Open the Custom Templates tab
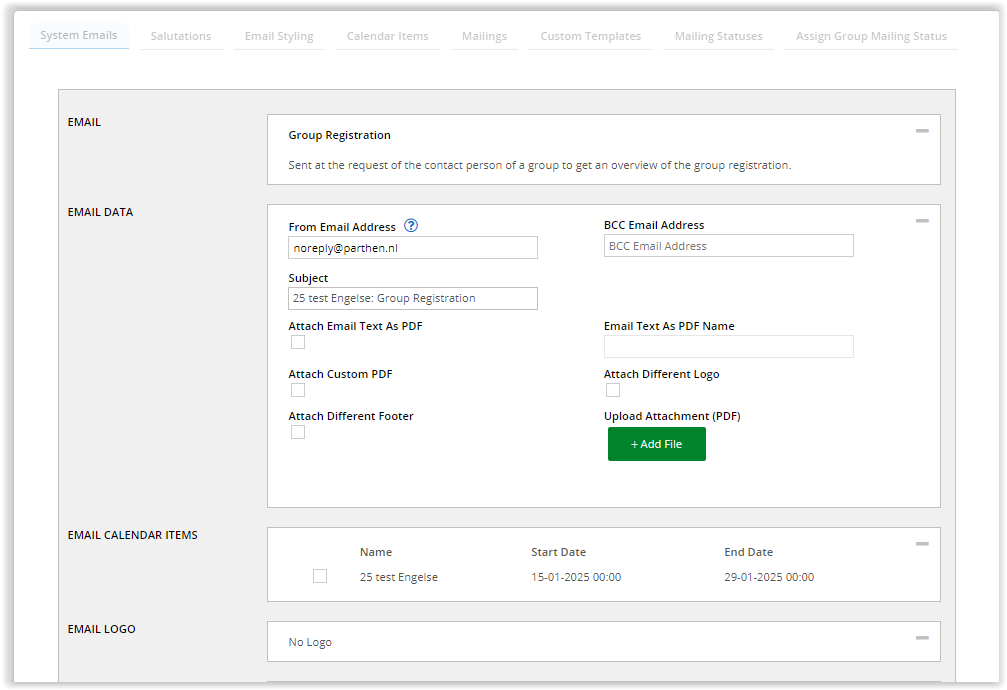Image resolution: width=1007 pixels, height=690 pixels. pyautogui.click(x=590, y=36)
